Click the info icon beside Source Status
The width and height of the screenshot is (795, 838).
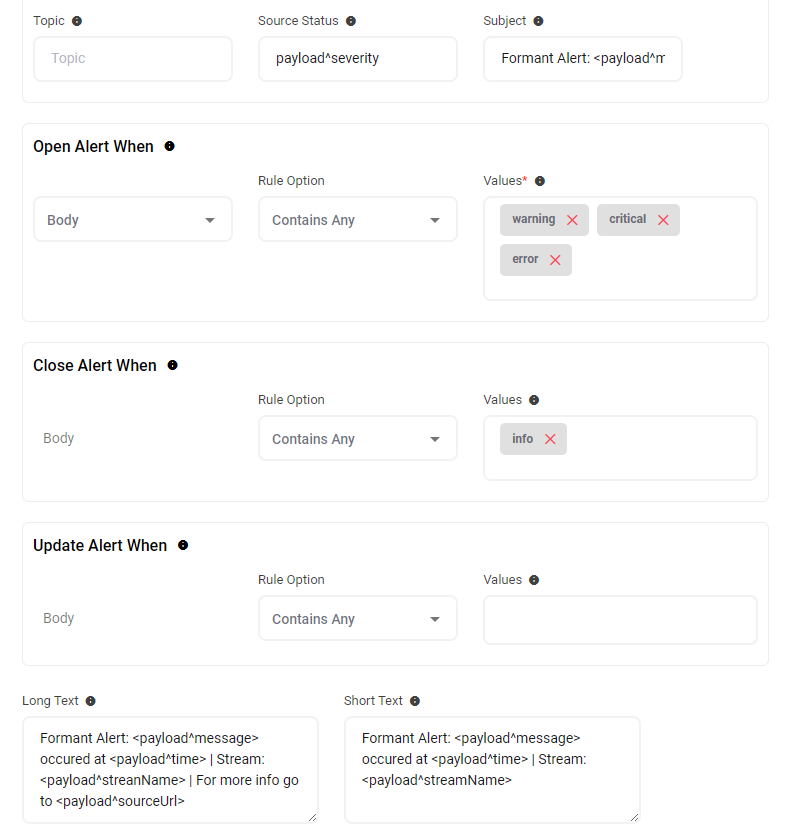click(x=351, y=21)
